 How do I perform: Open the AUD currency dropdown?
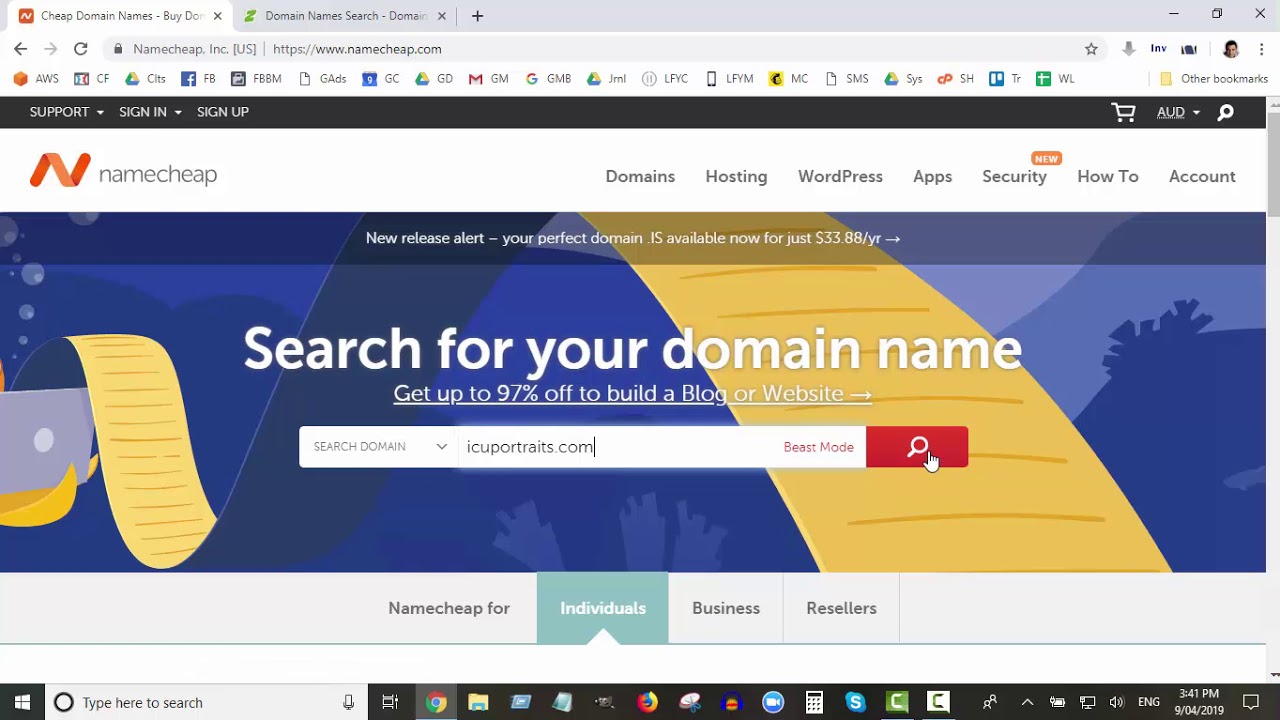coord(1178,112)
